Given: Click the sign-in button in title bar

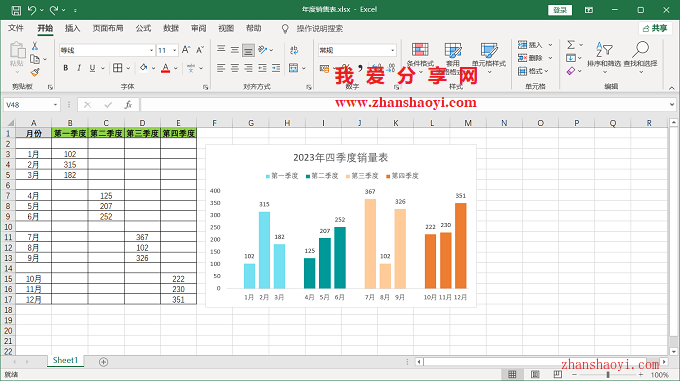Looking at the screenshot, I should 560,10.
